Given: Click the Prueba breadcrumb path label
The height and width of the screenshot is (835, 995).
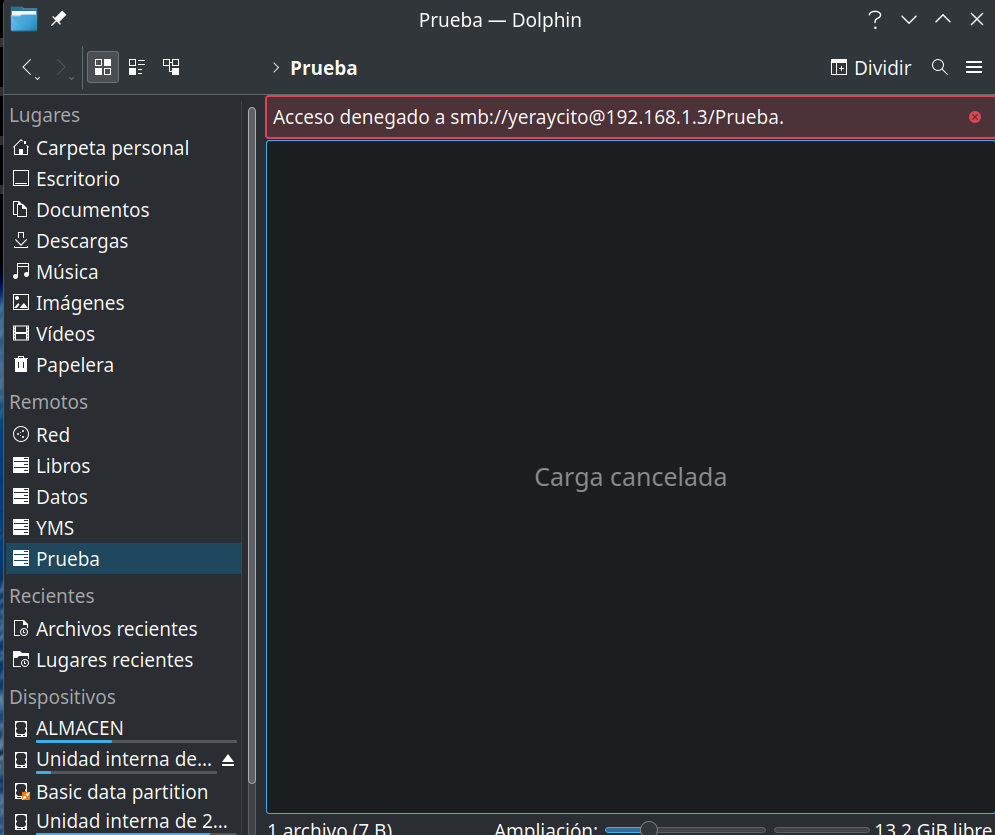Looking at the screenshot, I should (324, 68).
